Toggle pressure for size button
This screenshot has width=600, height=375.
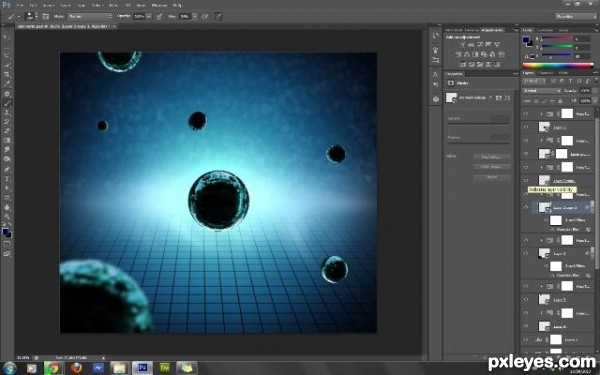pyautogui.click(x=219, y=16)
